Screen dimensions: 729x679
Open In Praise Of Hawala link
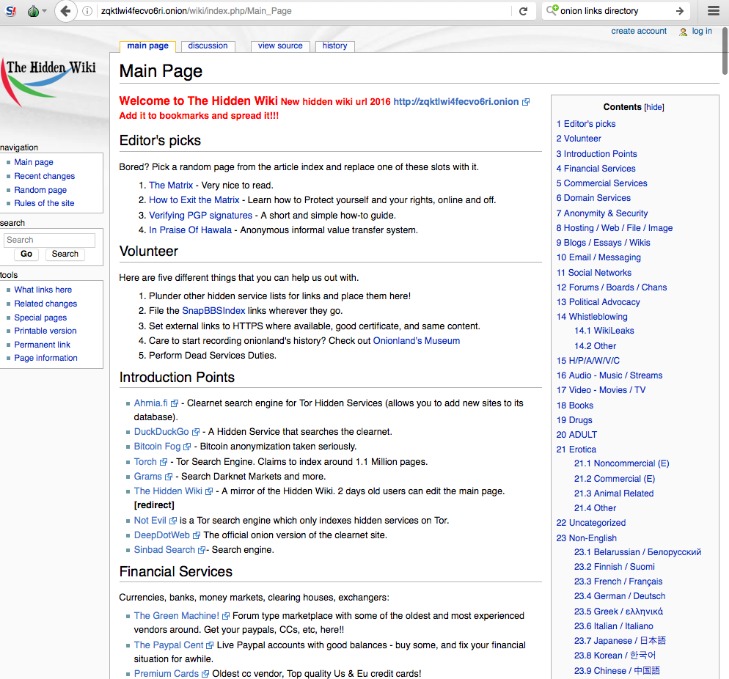pyautogui.click(x=190, y=230)
